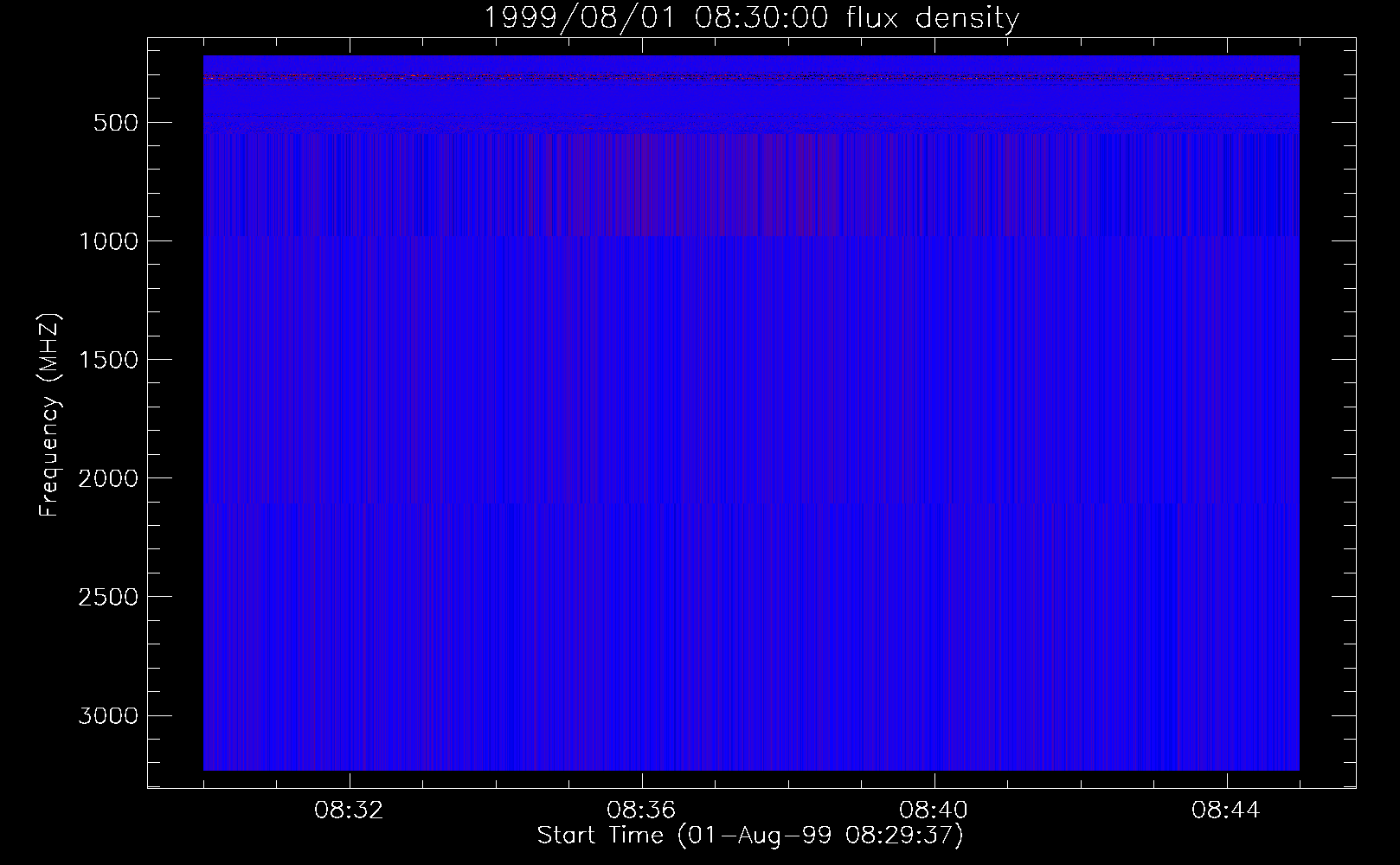1400x865 pixels.
Task: Click the 08:32 time tick label
Action: click(x=349, y=811)
